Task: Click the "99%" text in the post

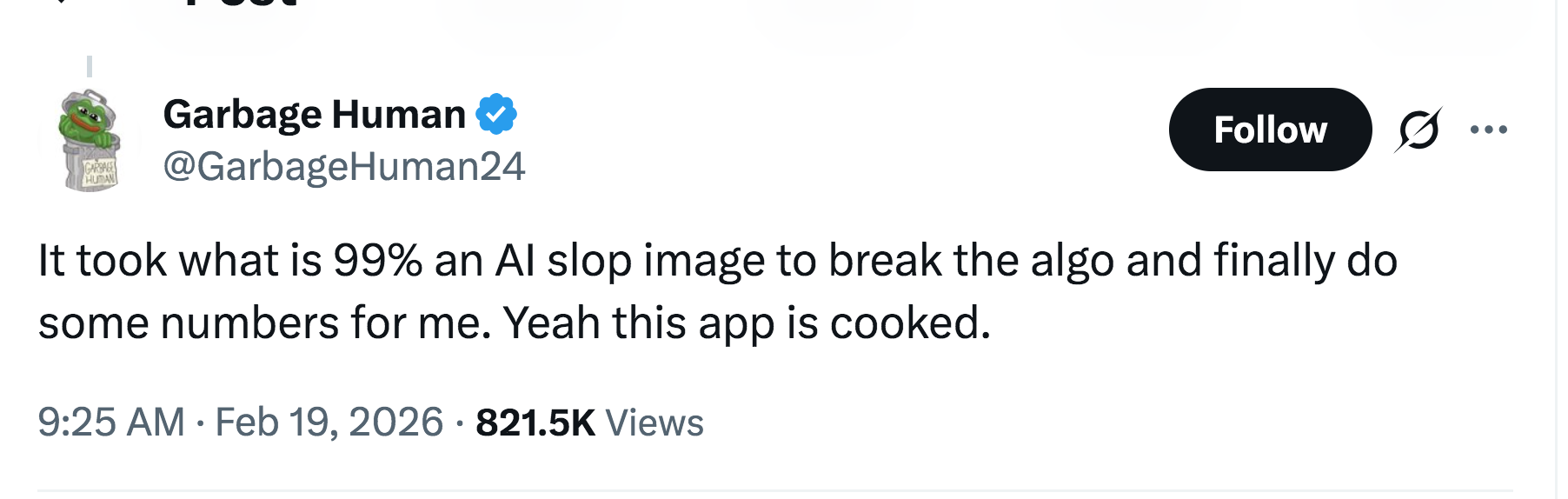Action: point(377,261)
